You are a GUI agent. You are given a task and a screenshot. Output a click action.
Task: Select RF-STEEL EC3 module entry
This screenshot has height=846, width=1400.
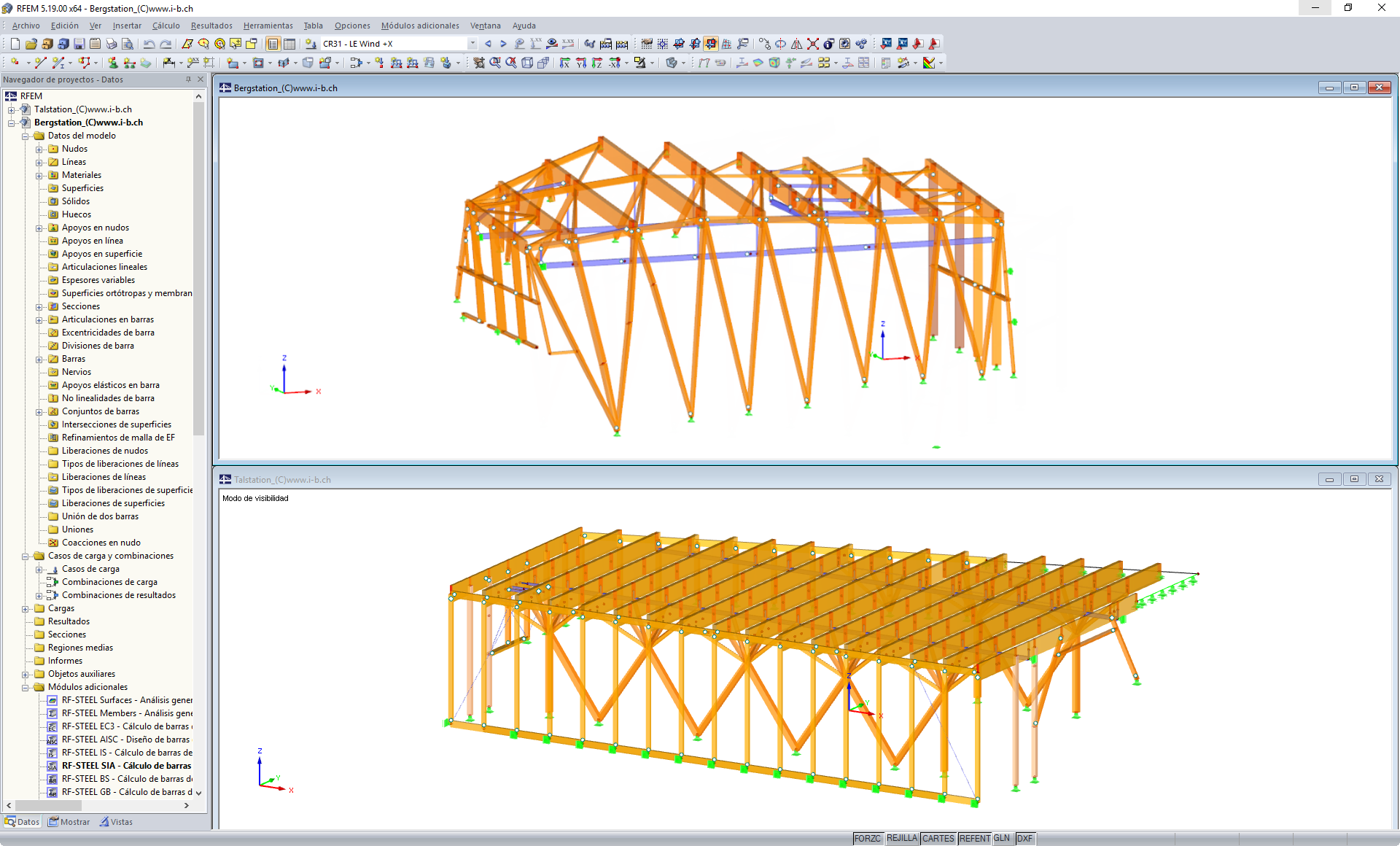tap(126, 726)
